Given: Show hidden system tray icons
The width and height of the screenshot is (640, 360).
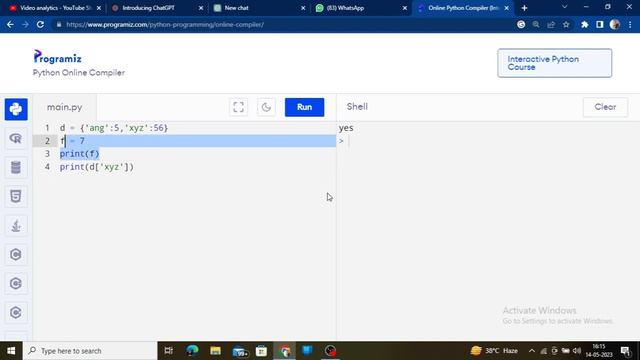Looking at the screenshot, I should [531, 351].
